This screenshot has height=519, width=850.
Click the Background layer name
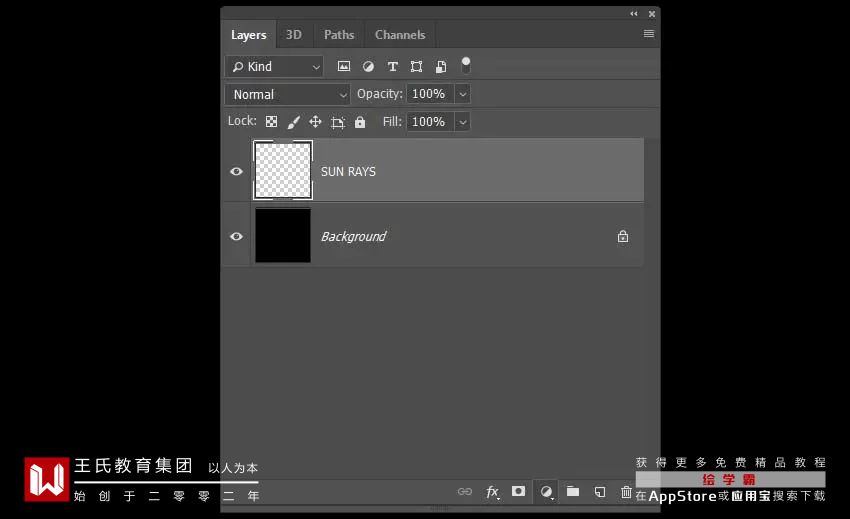(x=353, y=236)
